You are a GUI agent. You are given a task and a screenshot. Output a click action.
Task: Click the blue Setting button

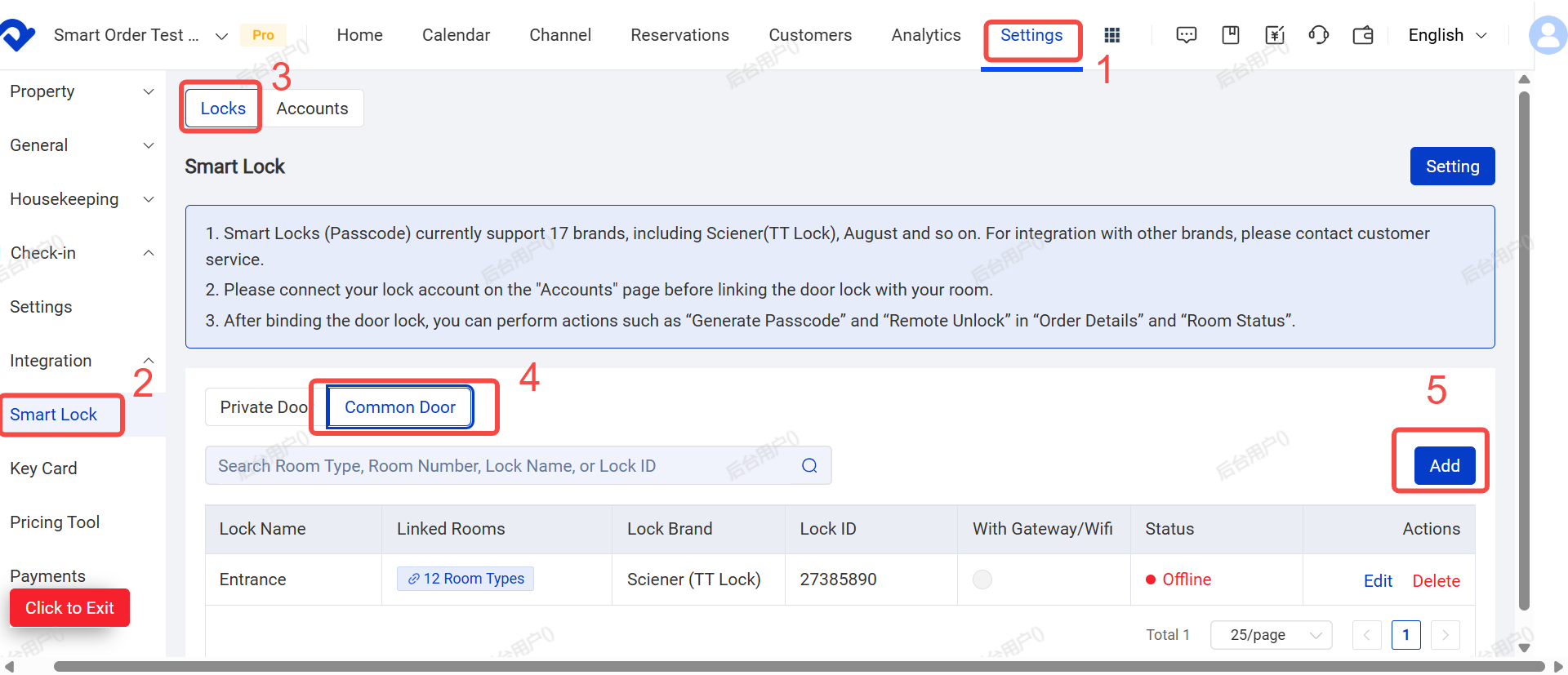(x=1452, y=167)
